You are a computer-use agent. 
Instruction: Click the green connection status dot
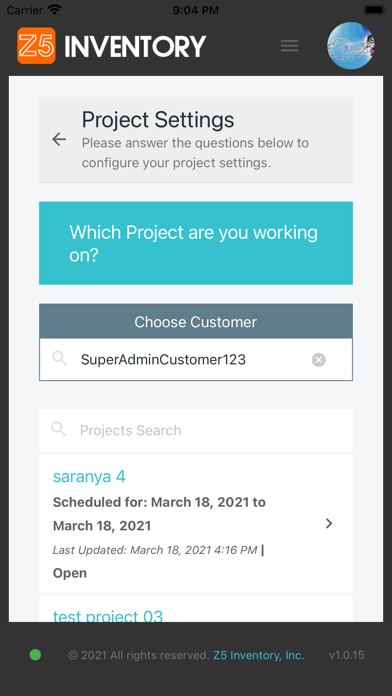(35, 655)
